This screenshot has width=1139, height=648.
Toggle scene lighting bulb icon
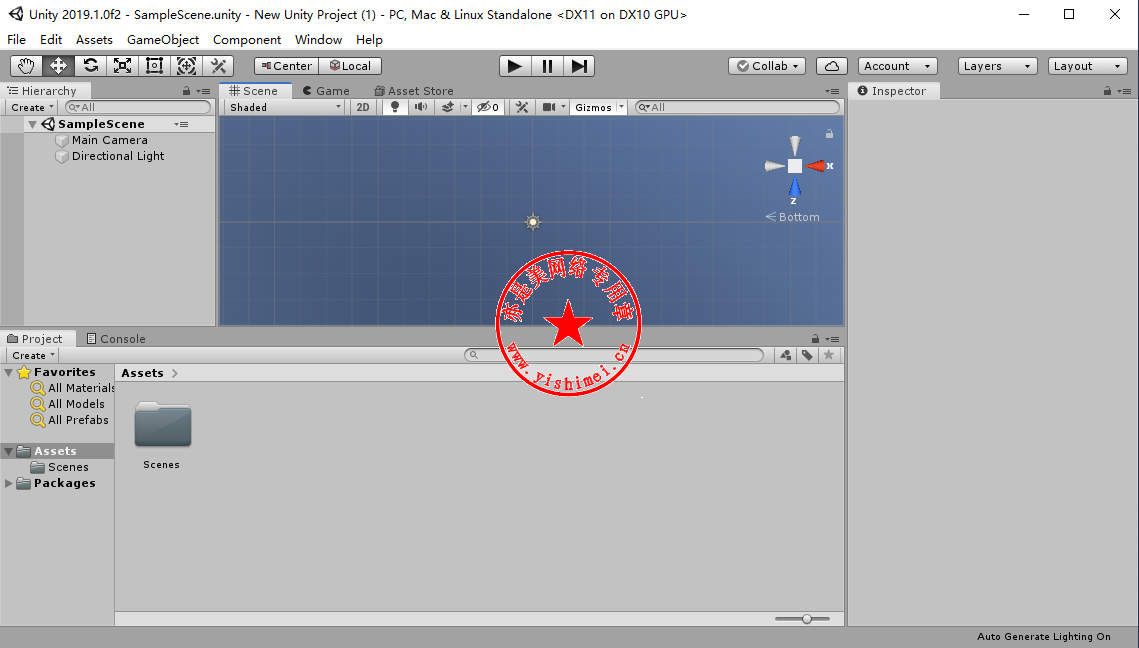coord(394,107)
